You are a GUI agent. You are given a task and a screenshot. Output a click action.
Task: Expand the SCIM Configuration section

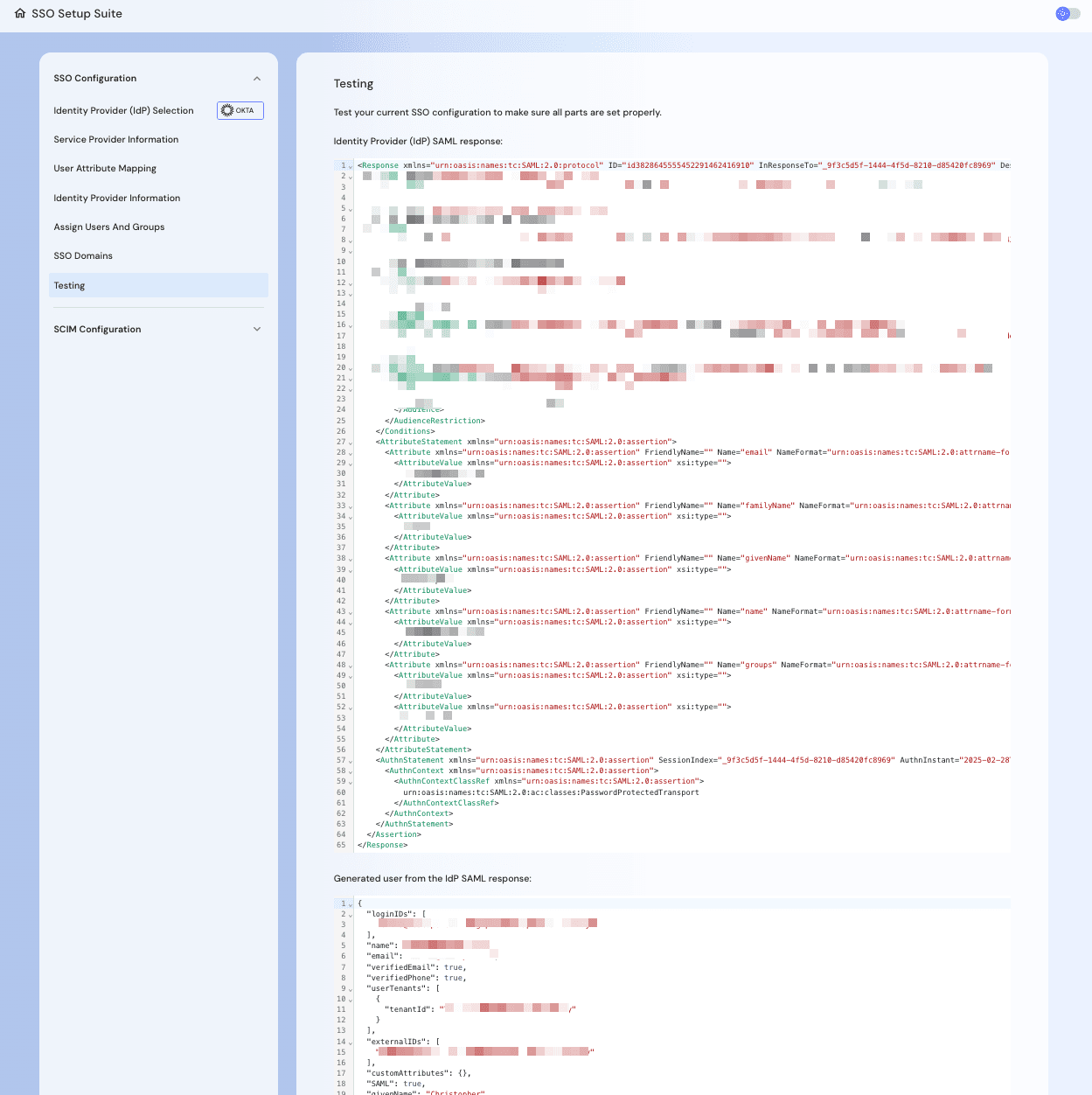(x=257, y=329)
